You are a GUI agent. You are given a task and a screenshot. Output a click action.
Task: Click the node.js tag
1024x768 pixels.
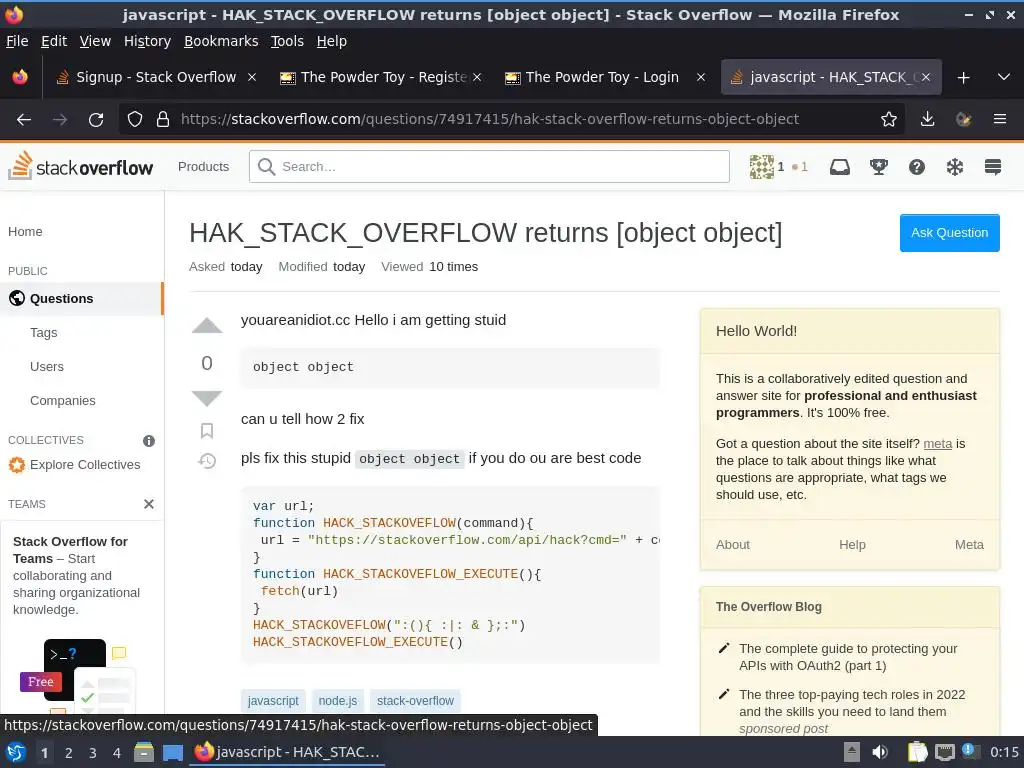(338, 701)
